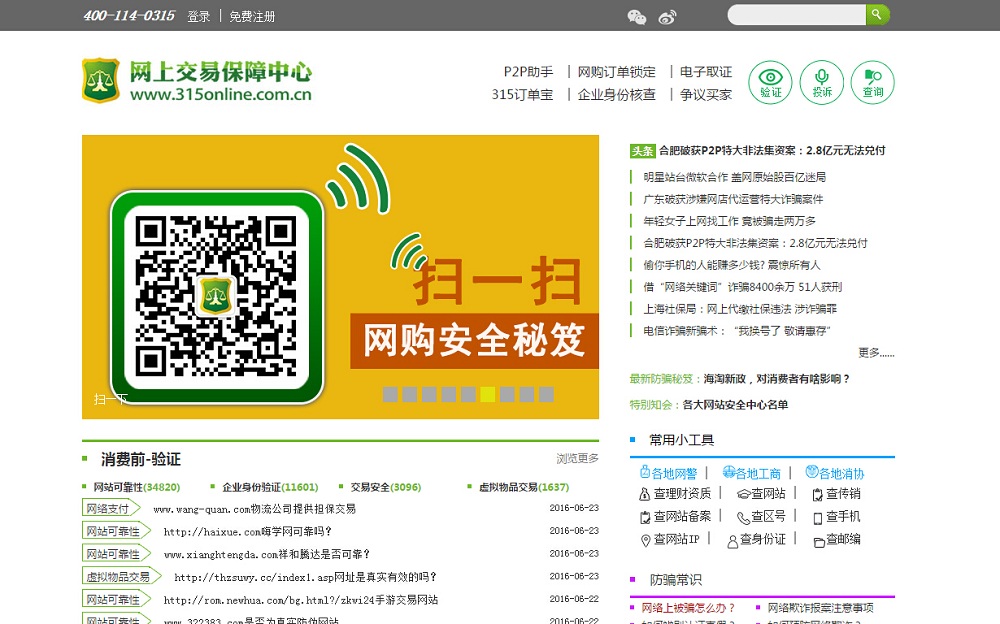Open news 上海社保局 article

pyautogui.click(x=740, y=309)
